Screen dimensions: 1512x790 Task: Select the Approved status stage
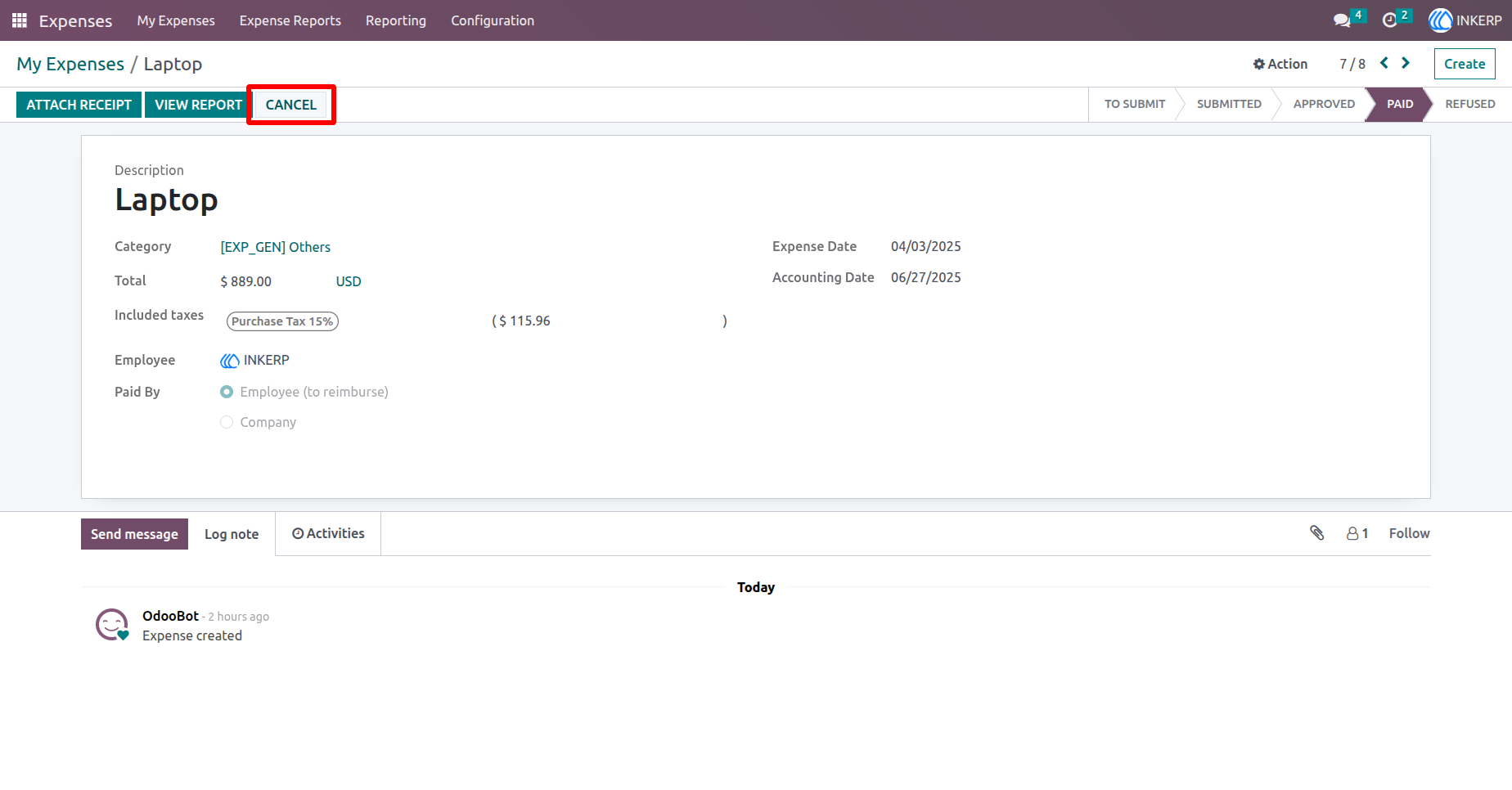[1324, 104]
